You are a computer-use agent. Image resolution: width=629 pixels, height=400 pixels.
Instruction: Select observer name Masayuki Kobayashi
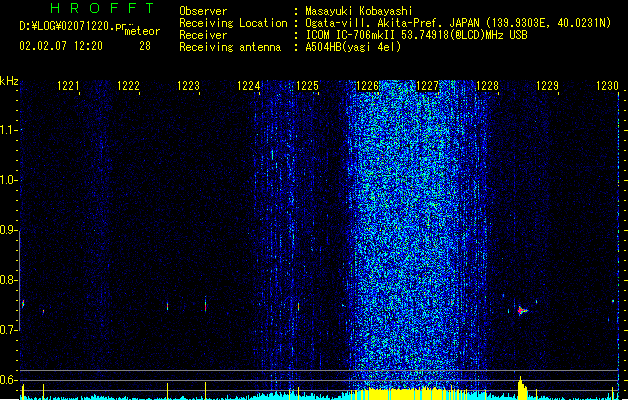(359, 11)
